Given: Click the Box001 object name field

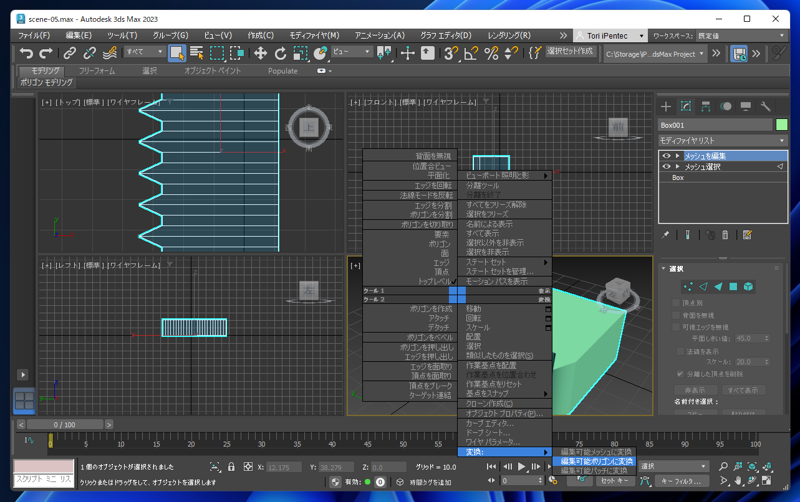Looking at the screenshot, I should [715, 125].
